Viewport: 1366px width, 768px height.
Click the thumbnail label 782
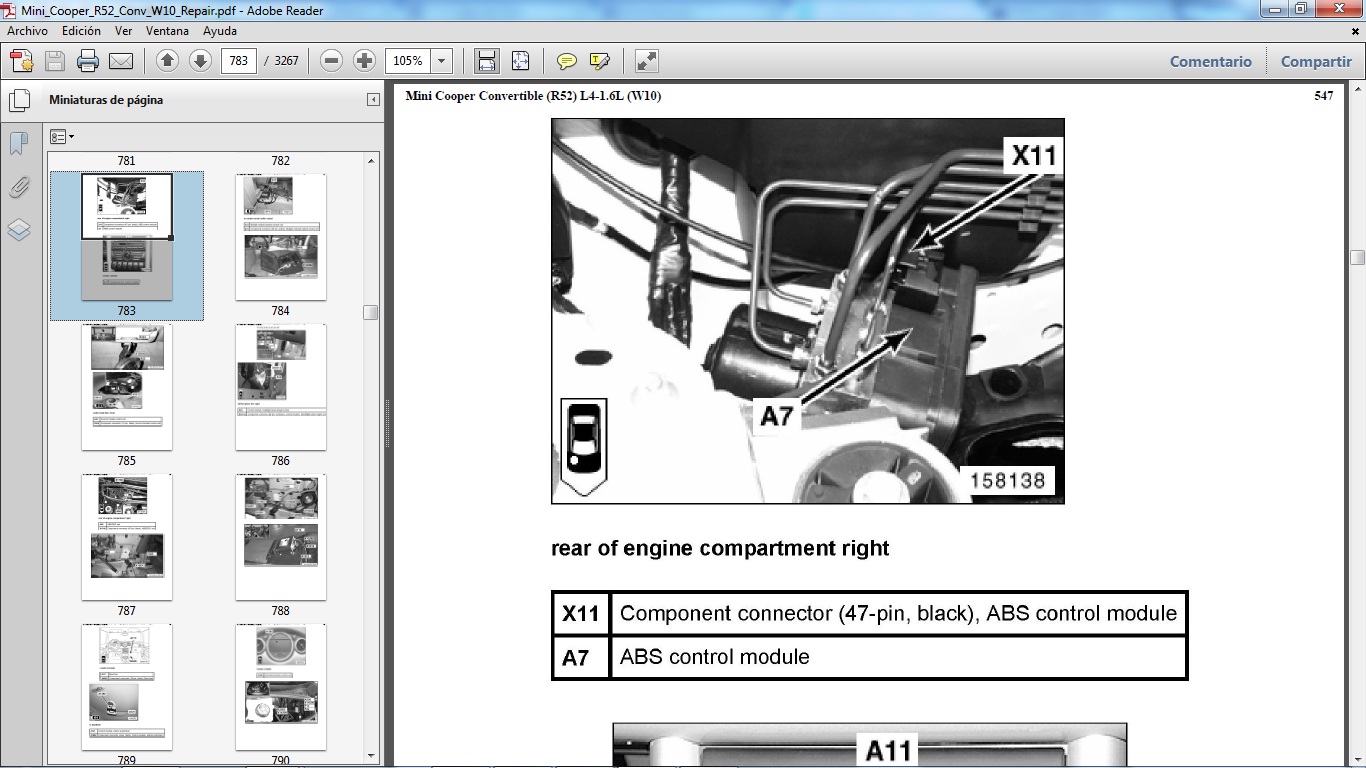click(280, 160)
